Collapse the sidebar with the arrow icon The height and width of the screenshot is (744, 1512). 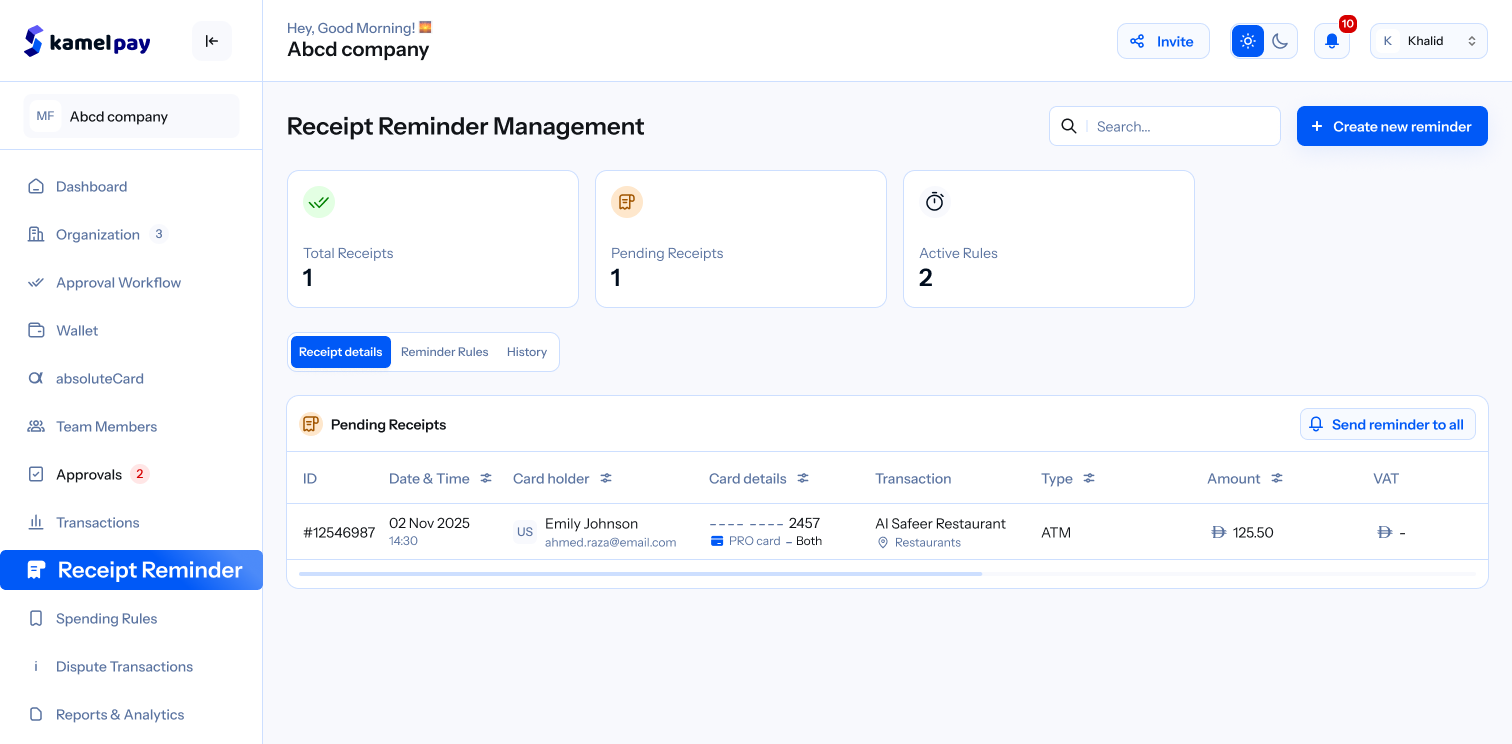(x=212, y=41)
